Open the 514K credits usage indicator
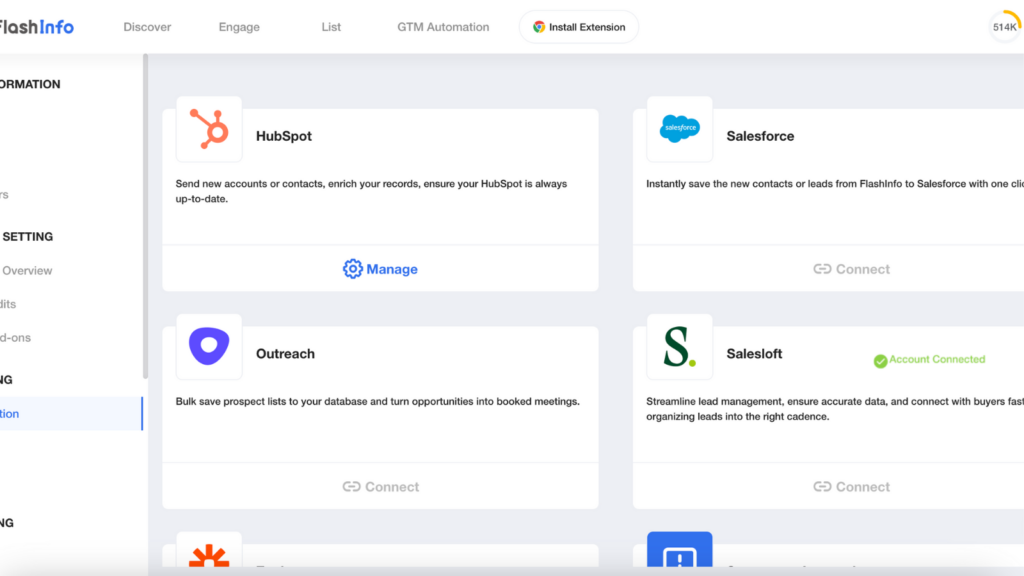Viewport: 1024px width, 576px height. point(1004,27)
